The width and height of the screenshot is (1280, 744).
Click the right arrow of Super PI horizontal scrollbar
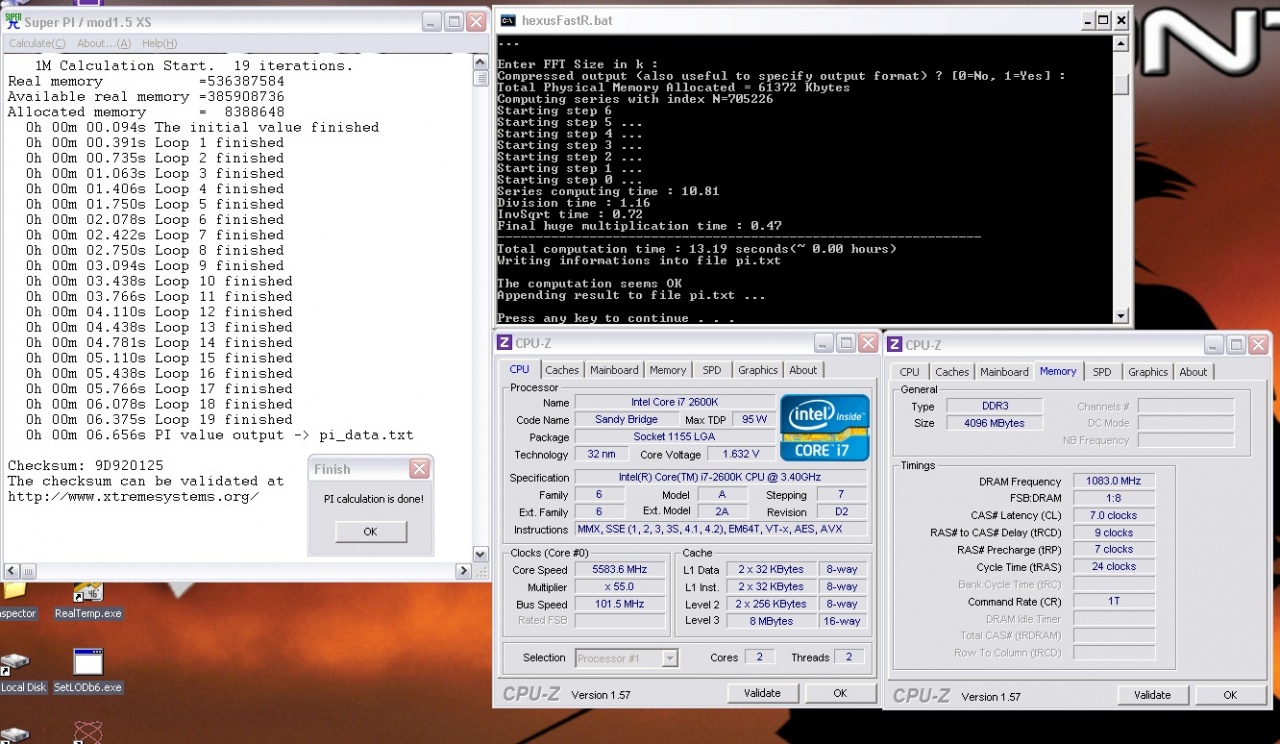pyautogui.click(x=463, y=571)
